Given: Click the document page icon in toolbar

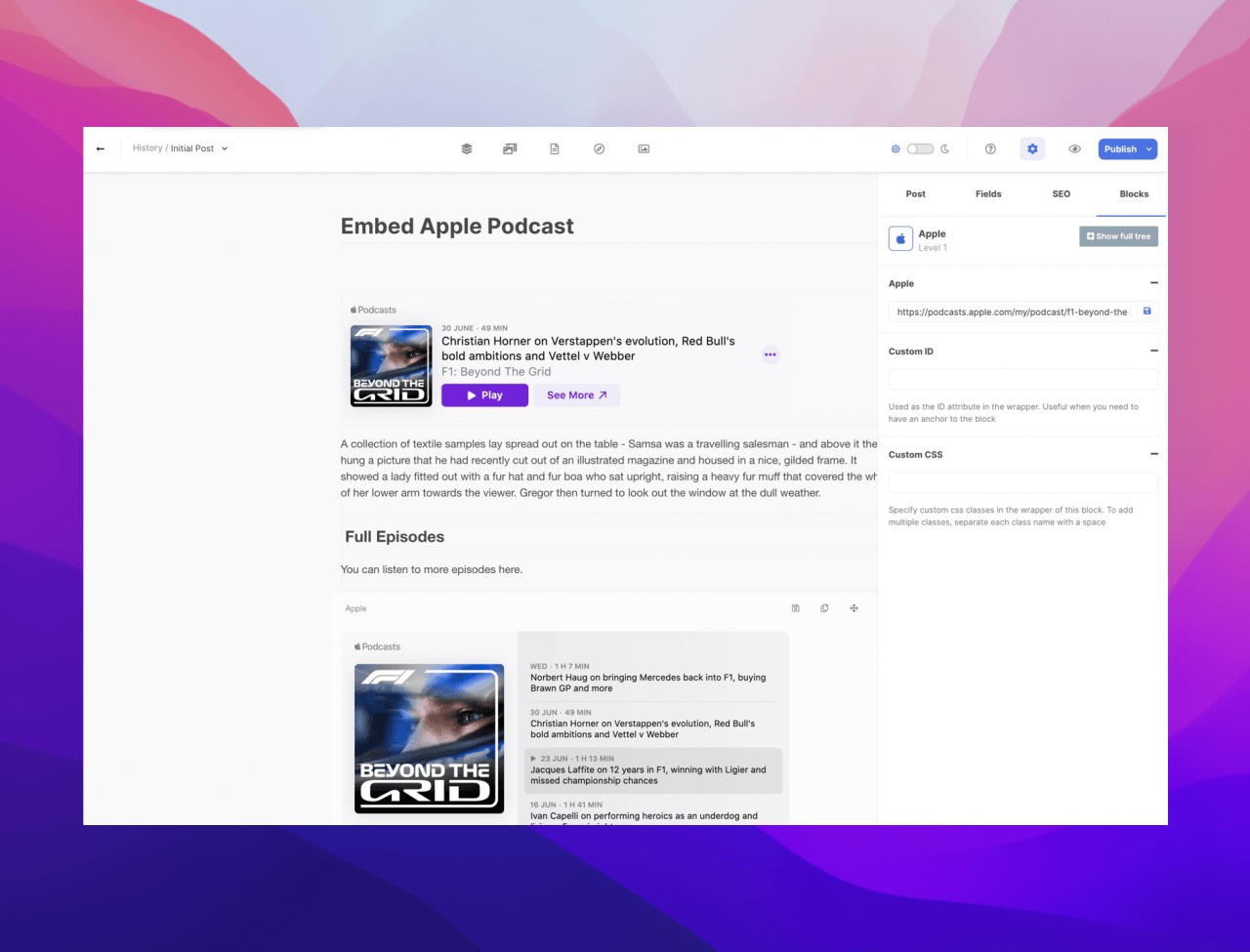Looking at the screenshot, I should click(x=555, y=149).
